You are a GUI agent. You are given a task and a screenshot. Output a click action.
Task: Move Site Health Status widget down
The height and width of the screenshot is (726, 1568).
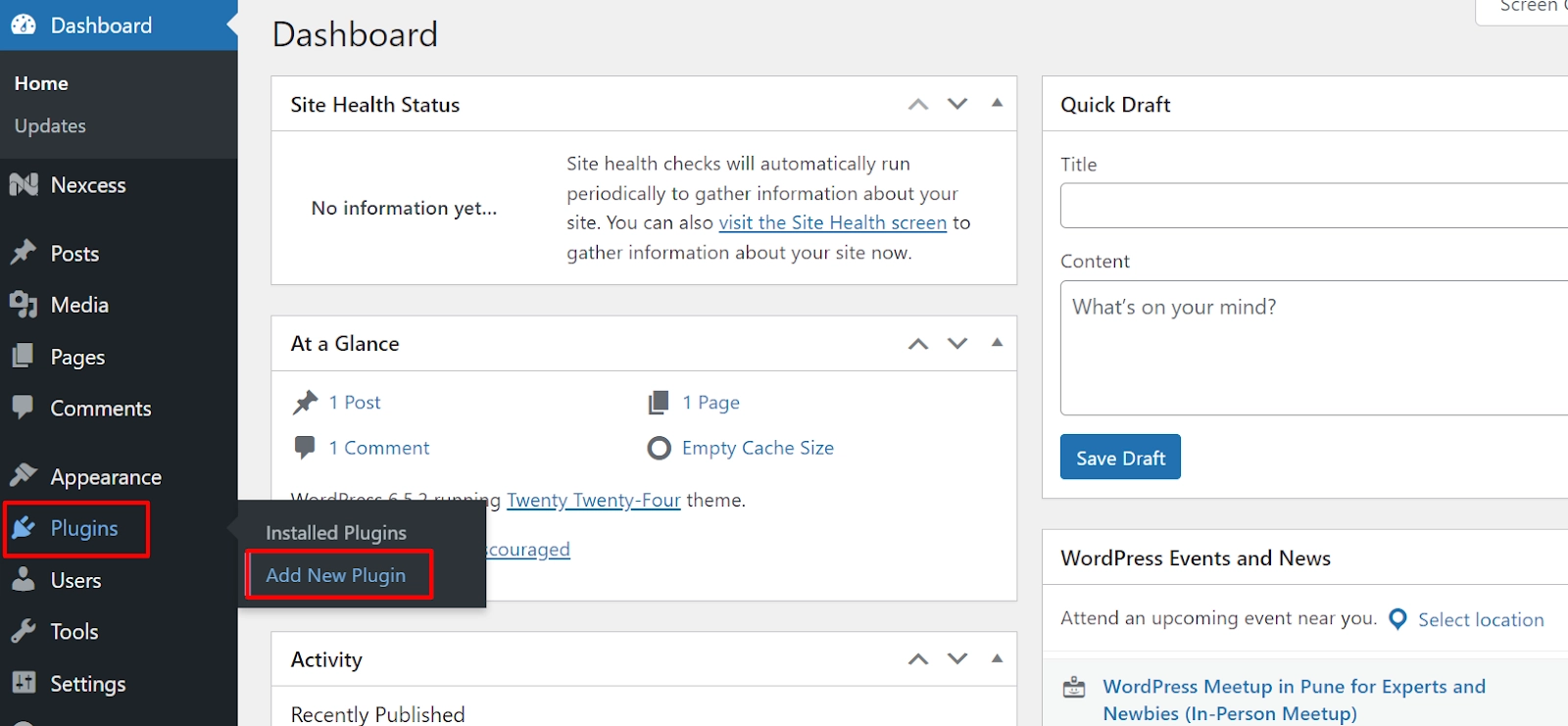pos(957,104)
